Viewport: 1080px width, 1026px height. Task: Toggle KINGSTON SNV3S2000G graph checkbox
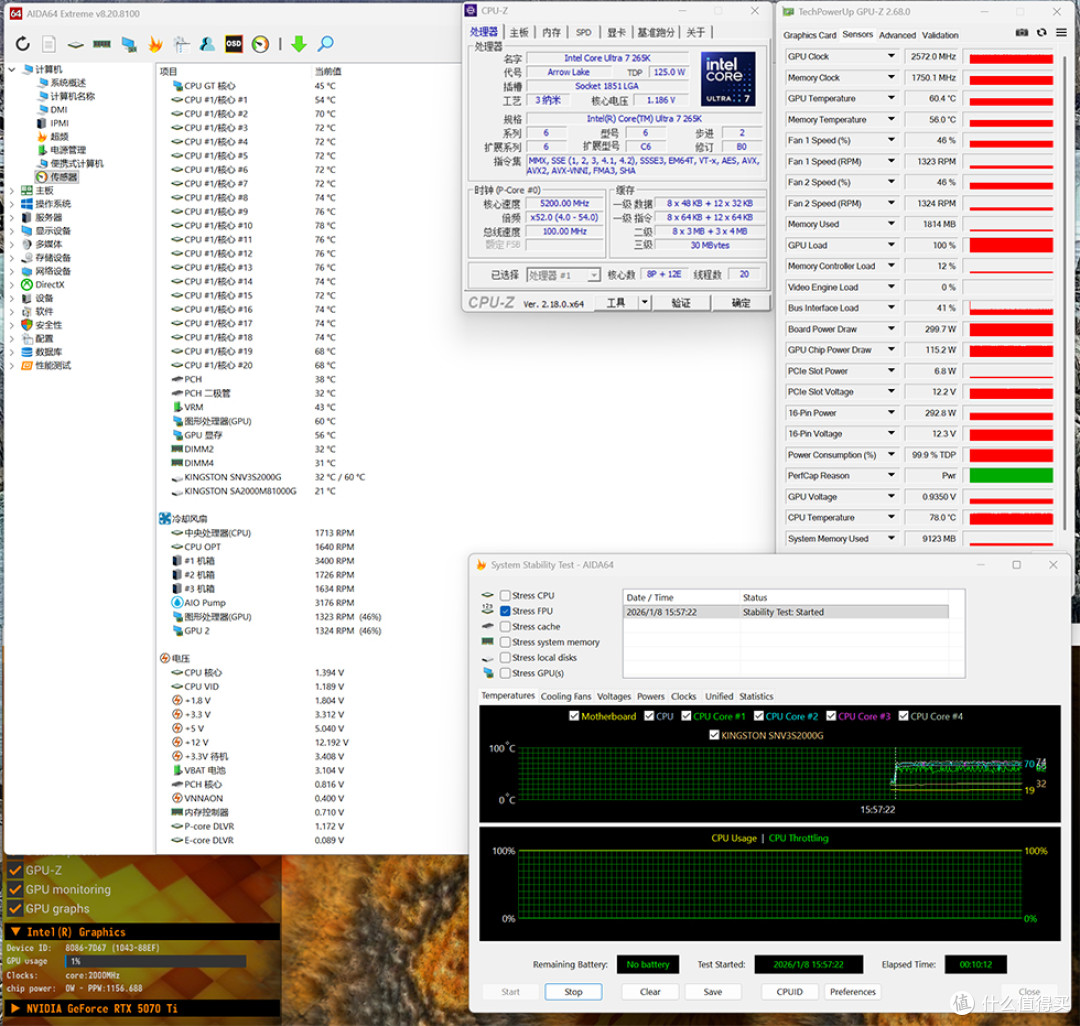point(714,735)
